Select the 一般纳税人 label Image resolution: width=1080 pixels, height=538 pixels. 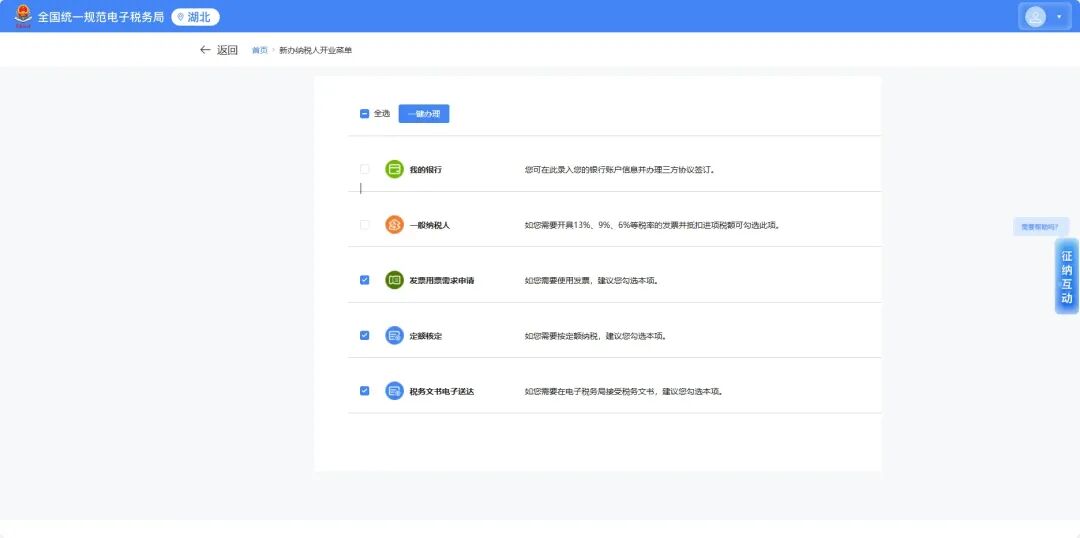tap(430, 225)
